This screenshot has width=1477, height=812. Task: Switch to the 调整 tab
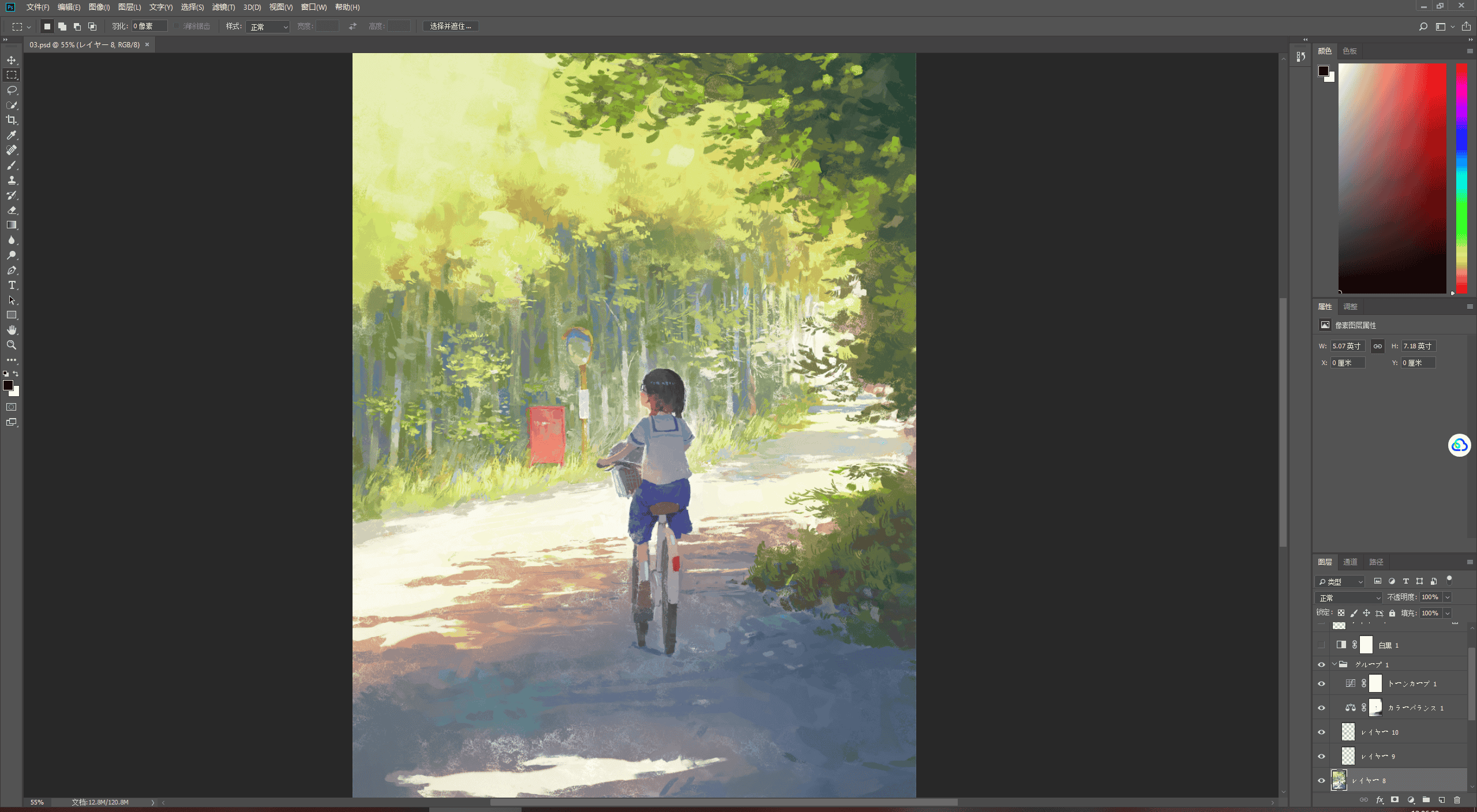coord(1350,306)
